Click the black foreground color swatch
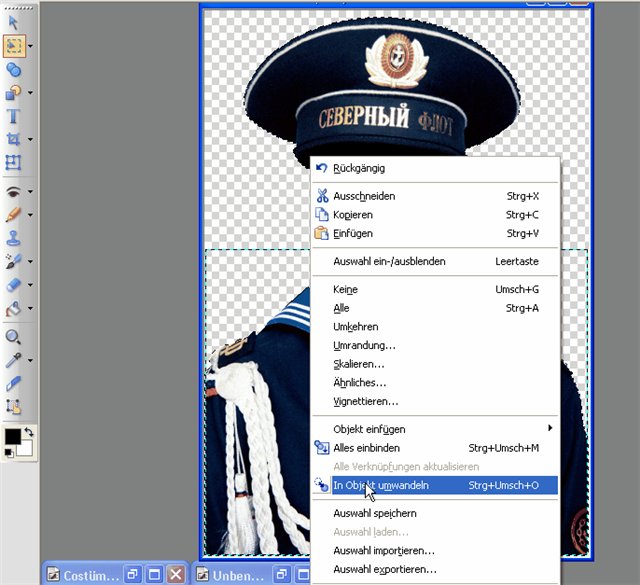 coord(13,436)
